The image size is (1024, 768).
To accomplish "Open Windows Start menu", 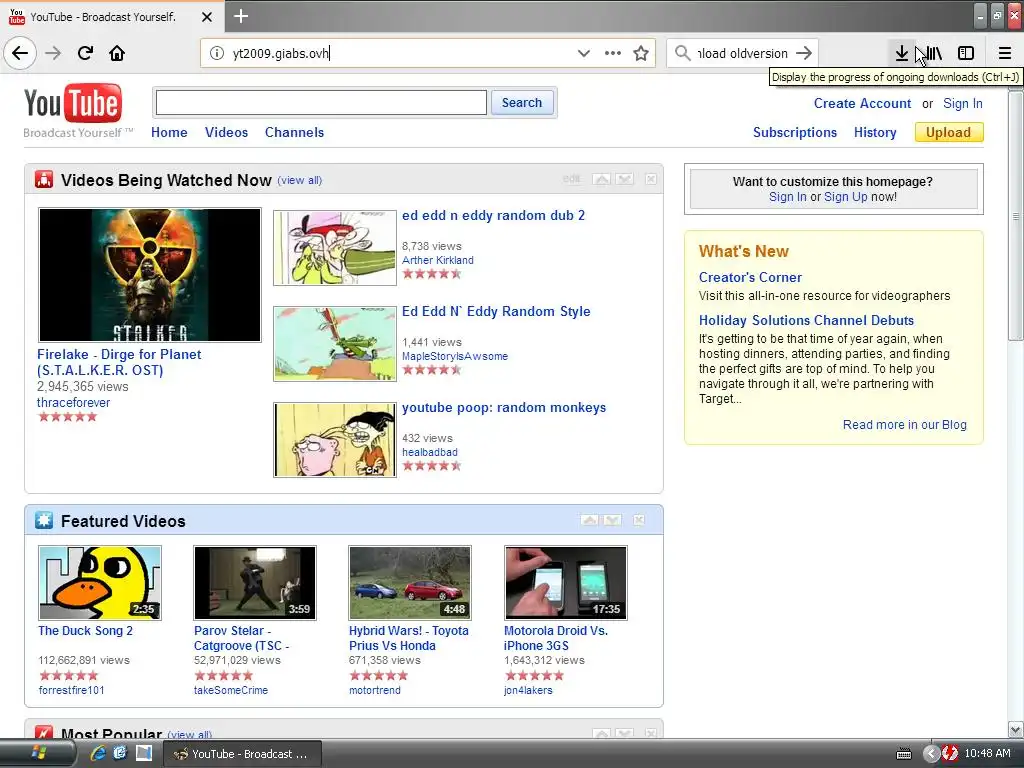I will click(x=38, y=754).
